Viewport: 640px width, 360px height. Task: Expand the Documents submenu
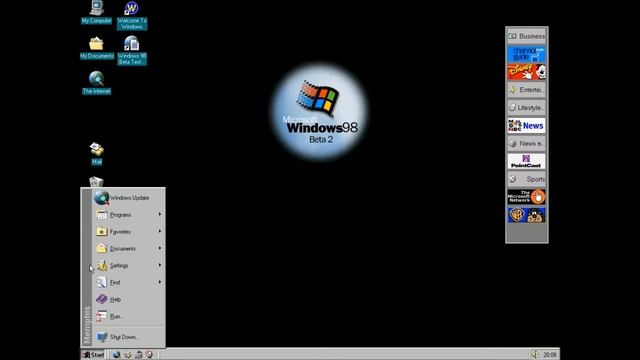click(x=129, y=249)
